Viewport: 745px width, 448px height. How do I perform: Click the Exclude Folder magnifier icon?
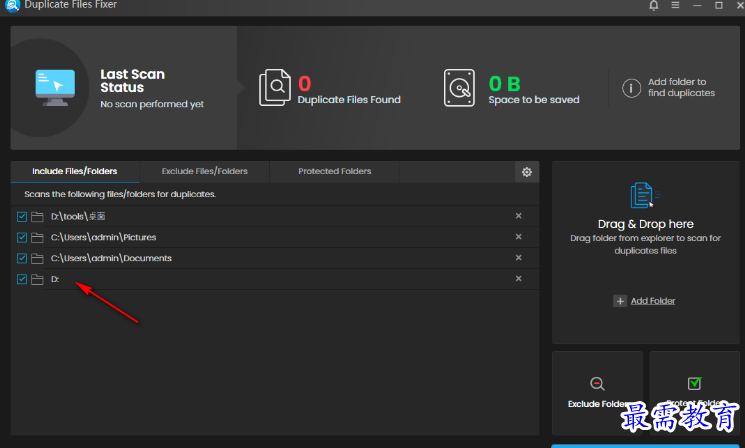click(597, 383)
